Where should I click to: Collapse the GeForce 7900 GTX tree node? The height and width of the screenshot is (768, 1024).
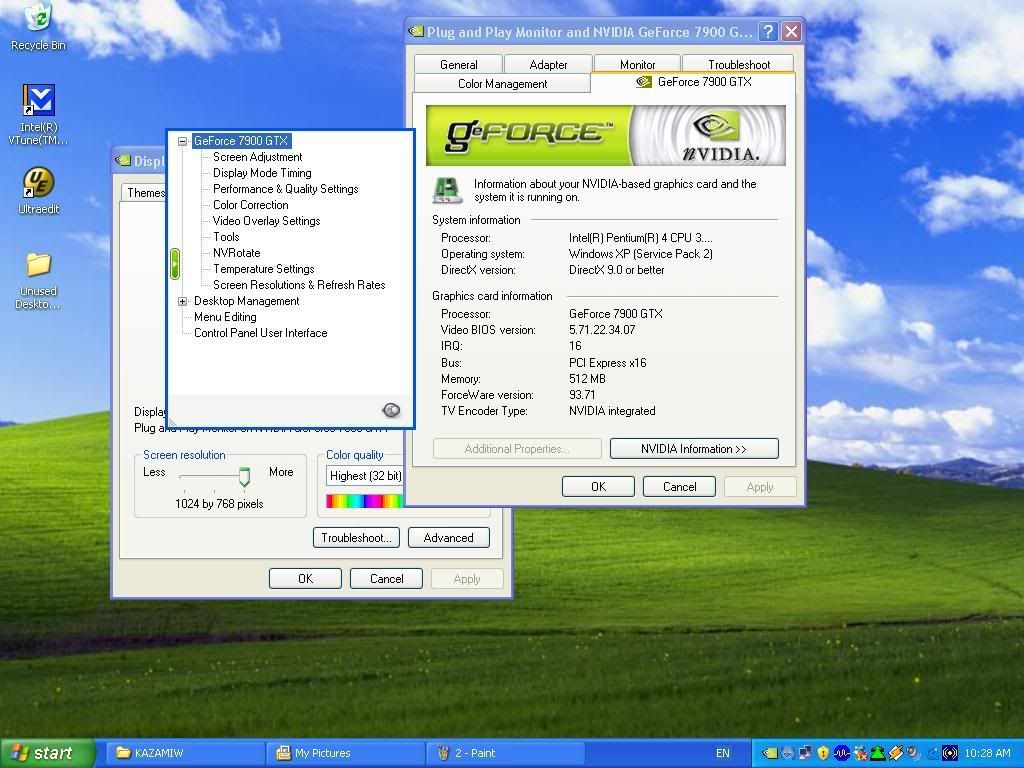(x=183, y=141)
